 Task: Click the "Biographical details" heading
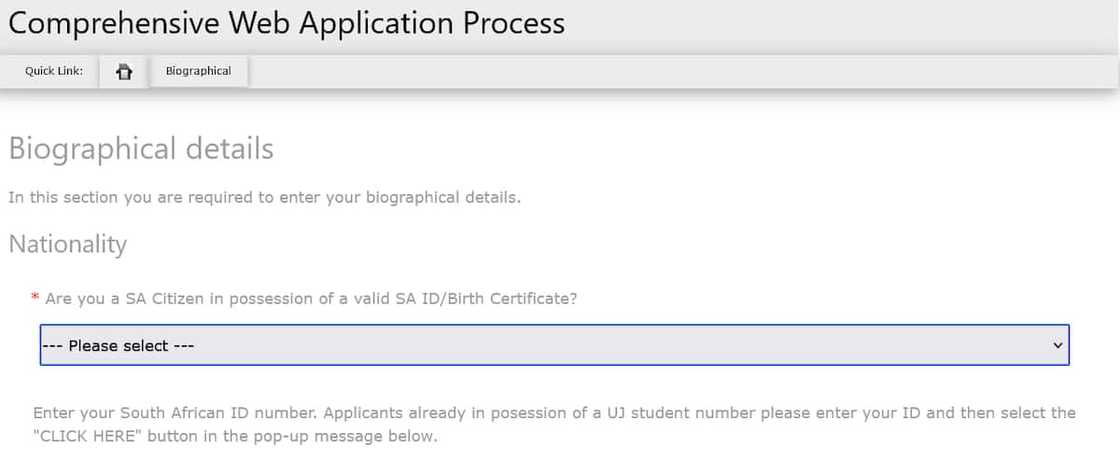[141, 149]
